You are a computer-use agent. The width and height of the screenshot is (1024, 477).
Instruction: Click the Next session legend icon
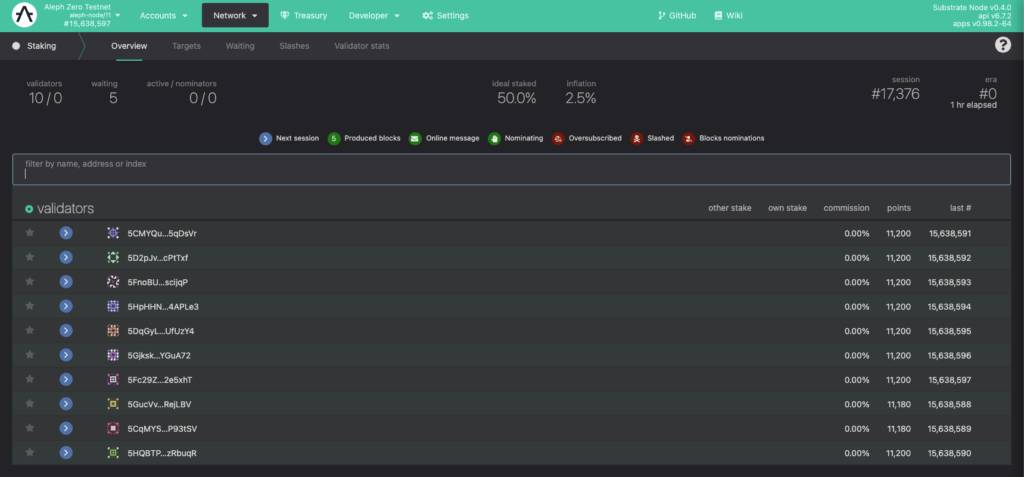(x=265, y=138)
